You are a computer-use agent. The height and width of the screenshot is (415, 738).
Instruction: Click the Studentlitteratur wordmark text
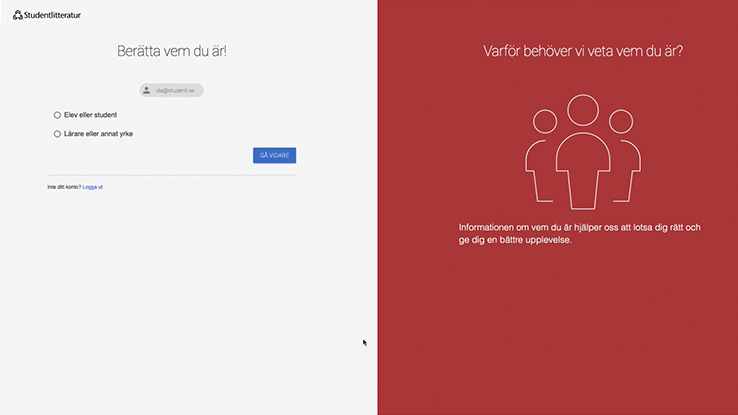point(54,15)
